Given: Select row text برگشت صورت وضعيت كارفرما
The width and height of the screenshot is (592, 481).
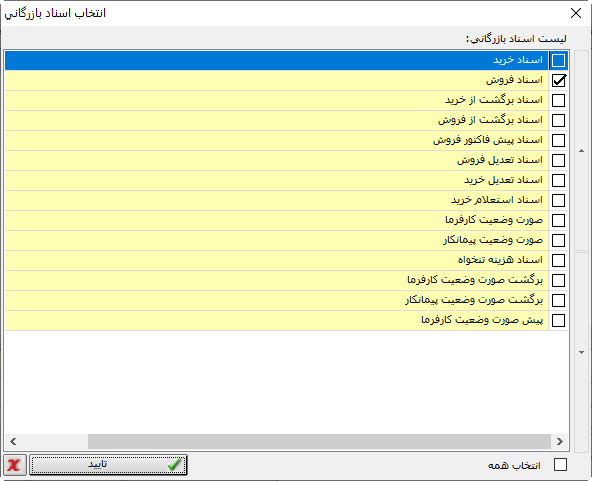Looking at the screenshot, I should pyautogui.click(x=475, y=280).
